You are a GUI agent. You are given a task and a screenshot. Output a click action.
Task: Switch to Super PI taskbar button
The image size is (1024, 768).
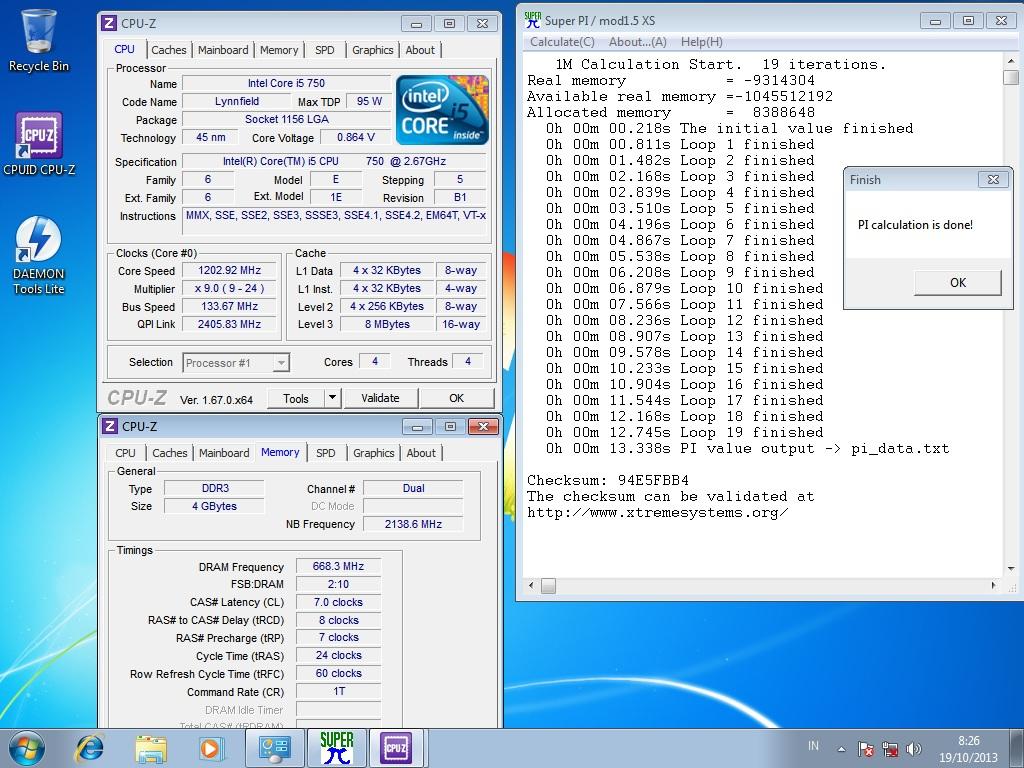[x=336, y=748]
